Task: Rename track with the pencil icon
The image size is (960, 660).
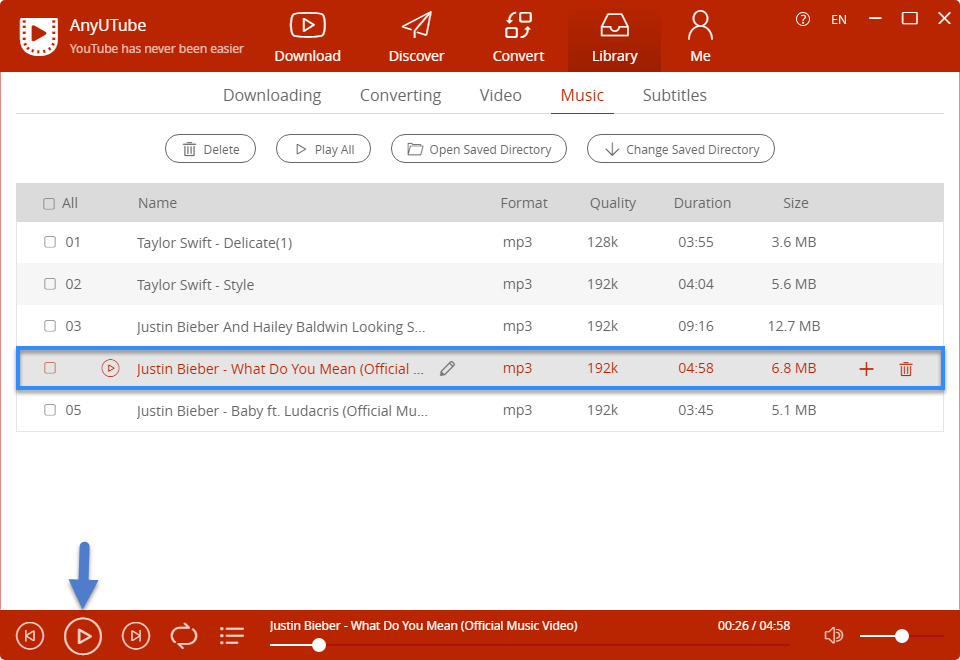Action: pos(448,368)
